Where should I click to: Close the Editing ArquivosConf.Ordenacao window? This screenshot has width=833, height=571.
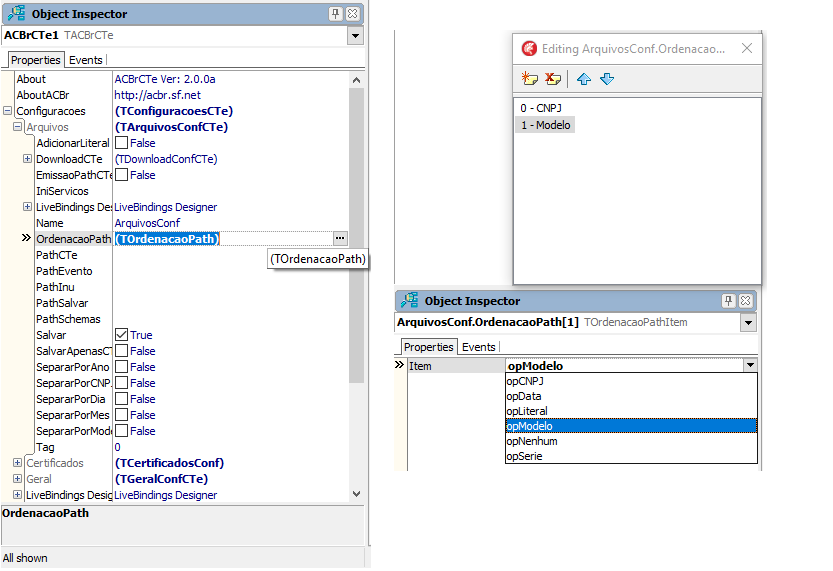tap(747, 48)
